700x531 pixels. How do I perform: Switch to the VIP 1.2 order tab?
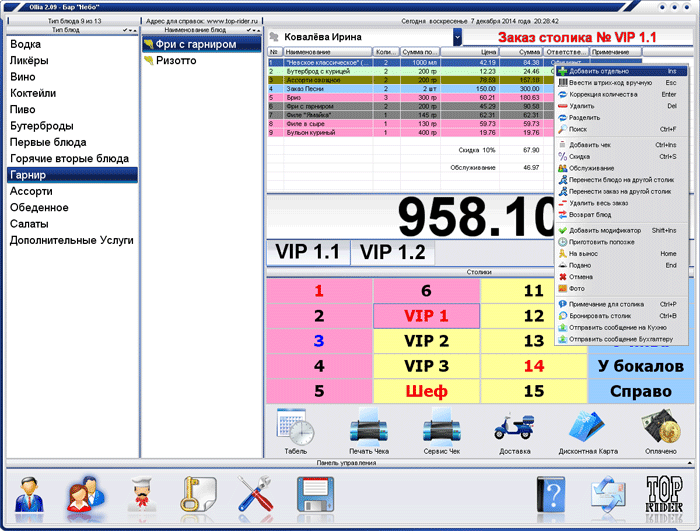click(392, 253)
